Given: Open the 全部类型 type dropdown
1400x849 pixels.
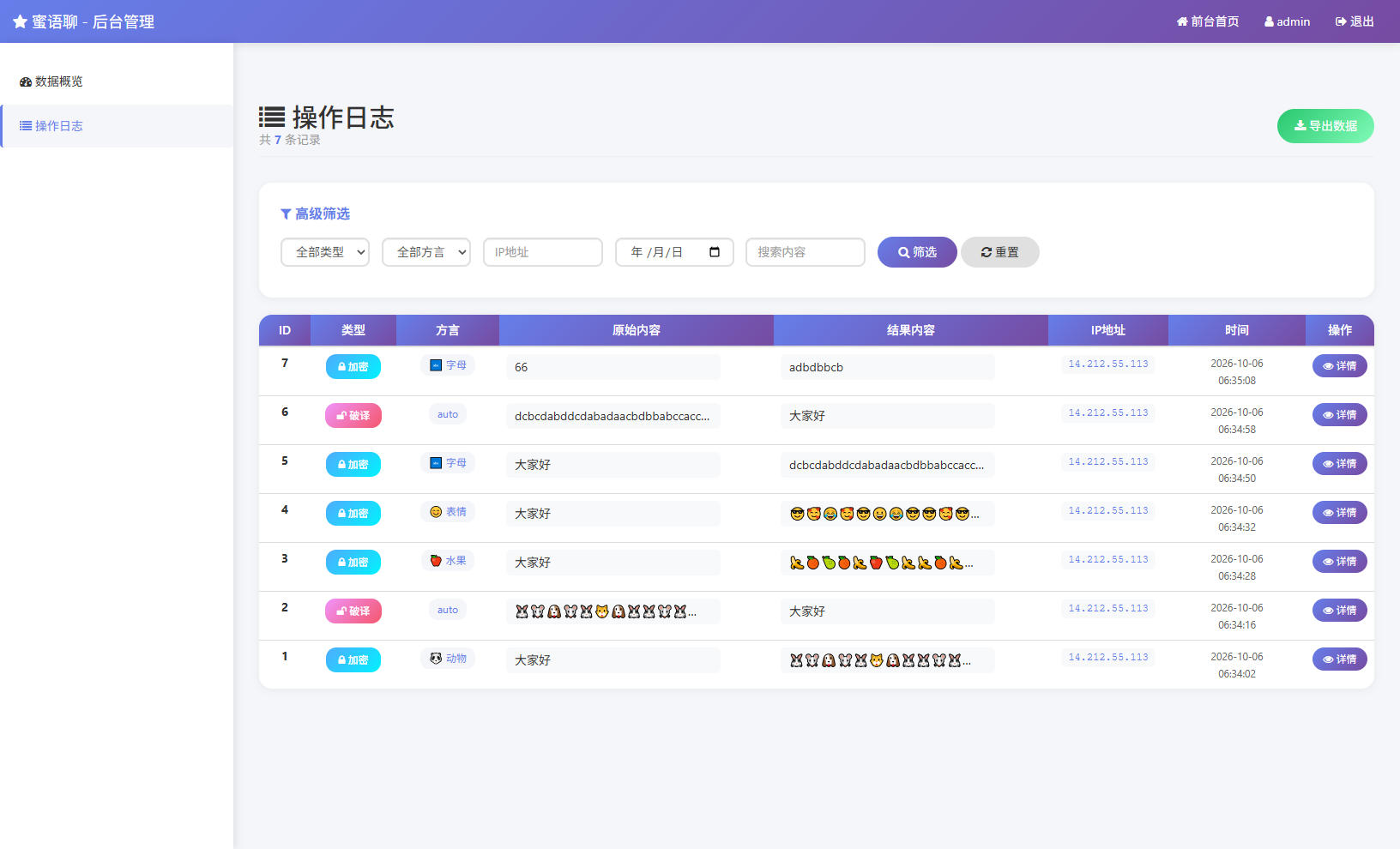Looking at the screenshot, I should pyautogui.click(x=325, y=252).
